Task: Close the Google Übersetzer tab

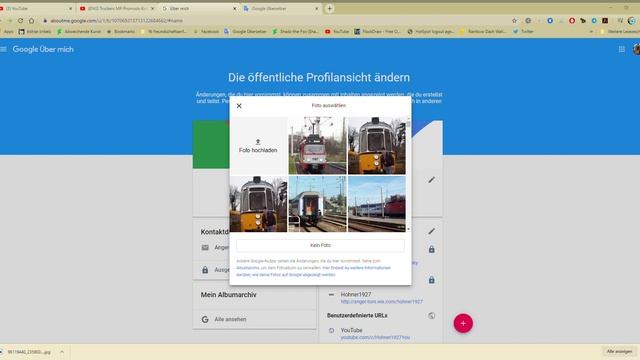Action: [316, 8]
